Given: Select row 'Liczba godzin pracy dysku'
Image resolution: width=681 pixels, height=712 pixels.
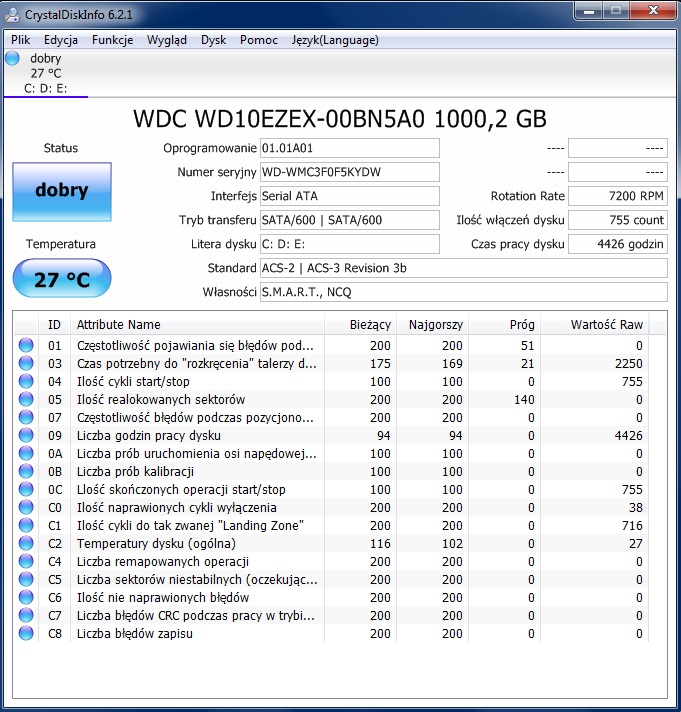Looking at the screenshot, I should pyautogui.click(x=331, y=435).
